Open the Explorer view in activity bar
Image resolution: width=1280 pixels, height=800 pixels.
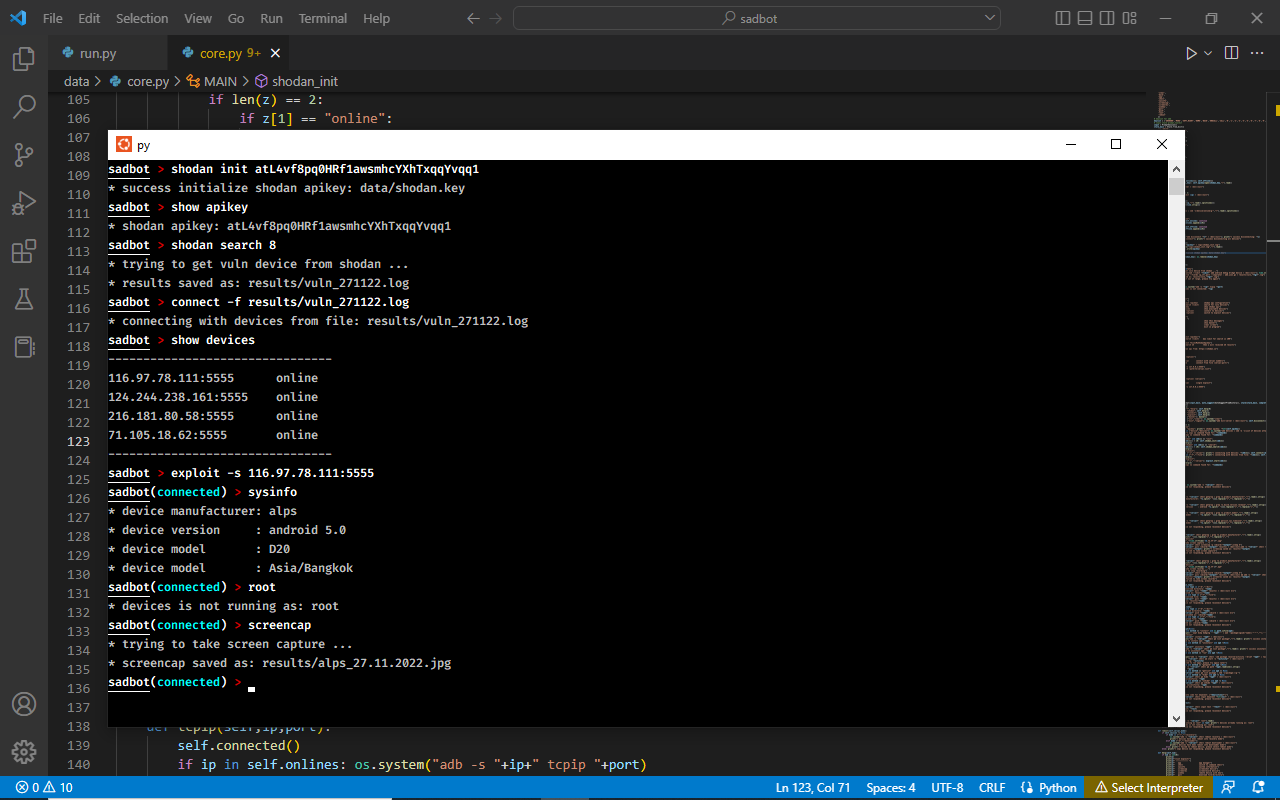(24, 59)
